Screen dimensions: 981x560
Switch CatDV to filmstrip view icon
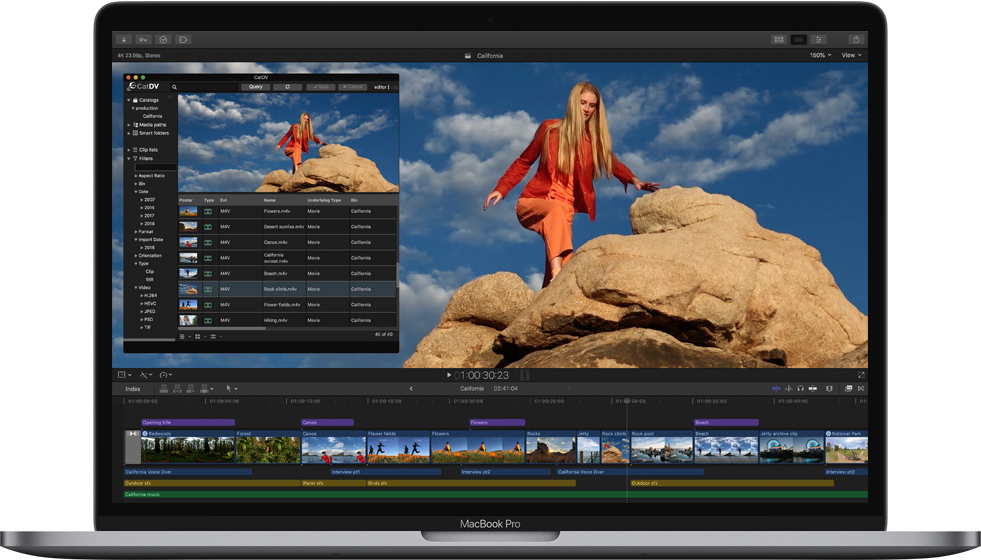(213, 337)
